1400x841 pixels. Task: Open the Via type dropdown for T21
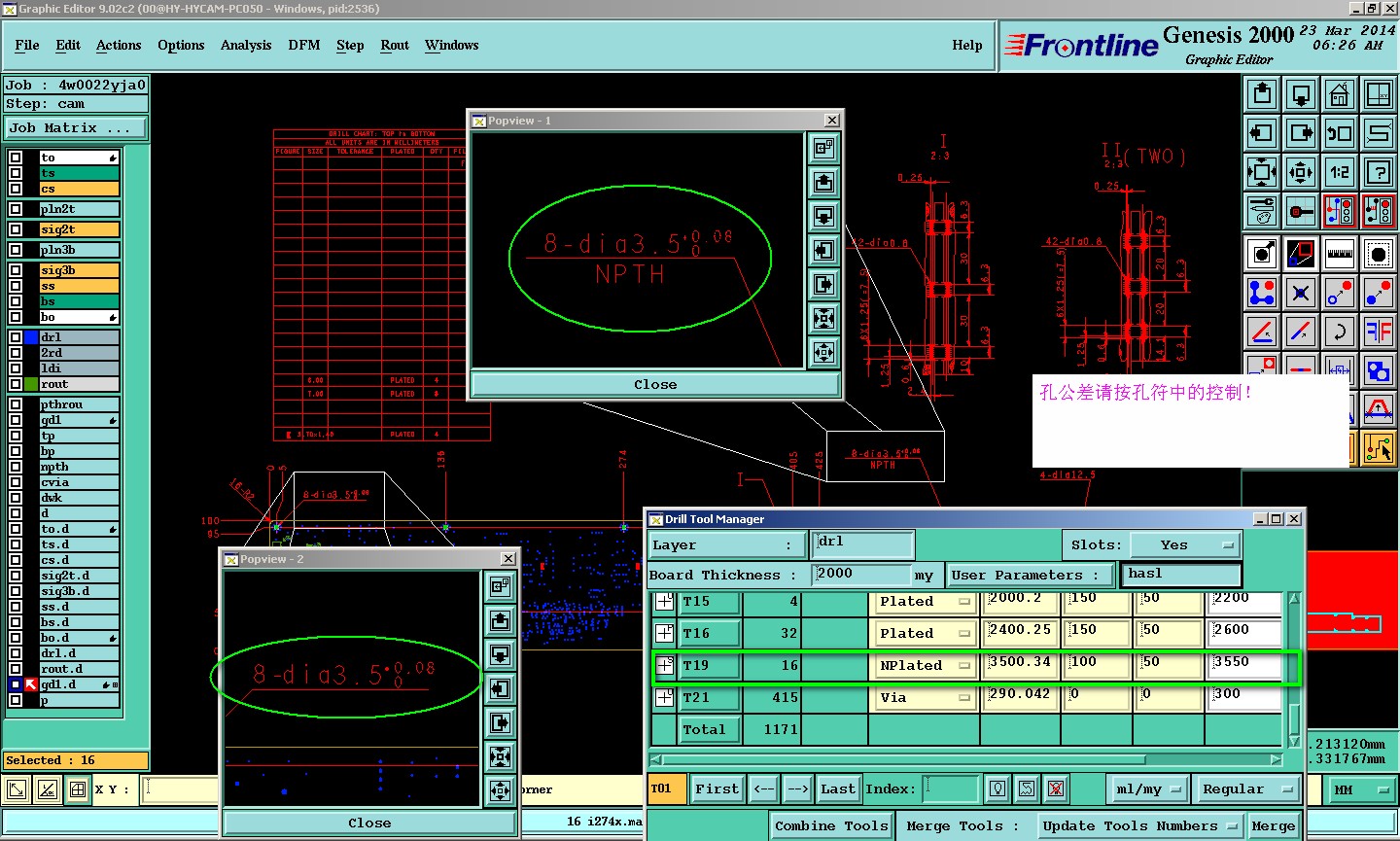924,697
